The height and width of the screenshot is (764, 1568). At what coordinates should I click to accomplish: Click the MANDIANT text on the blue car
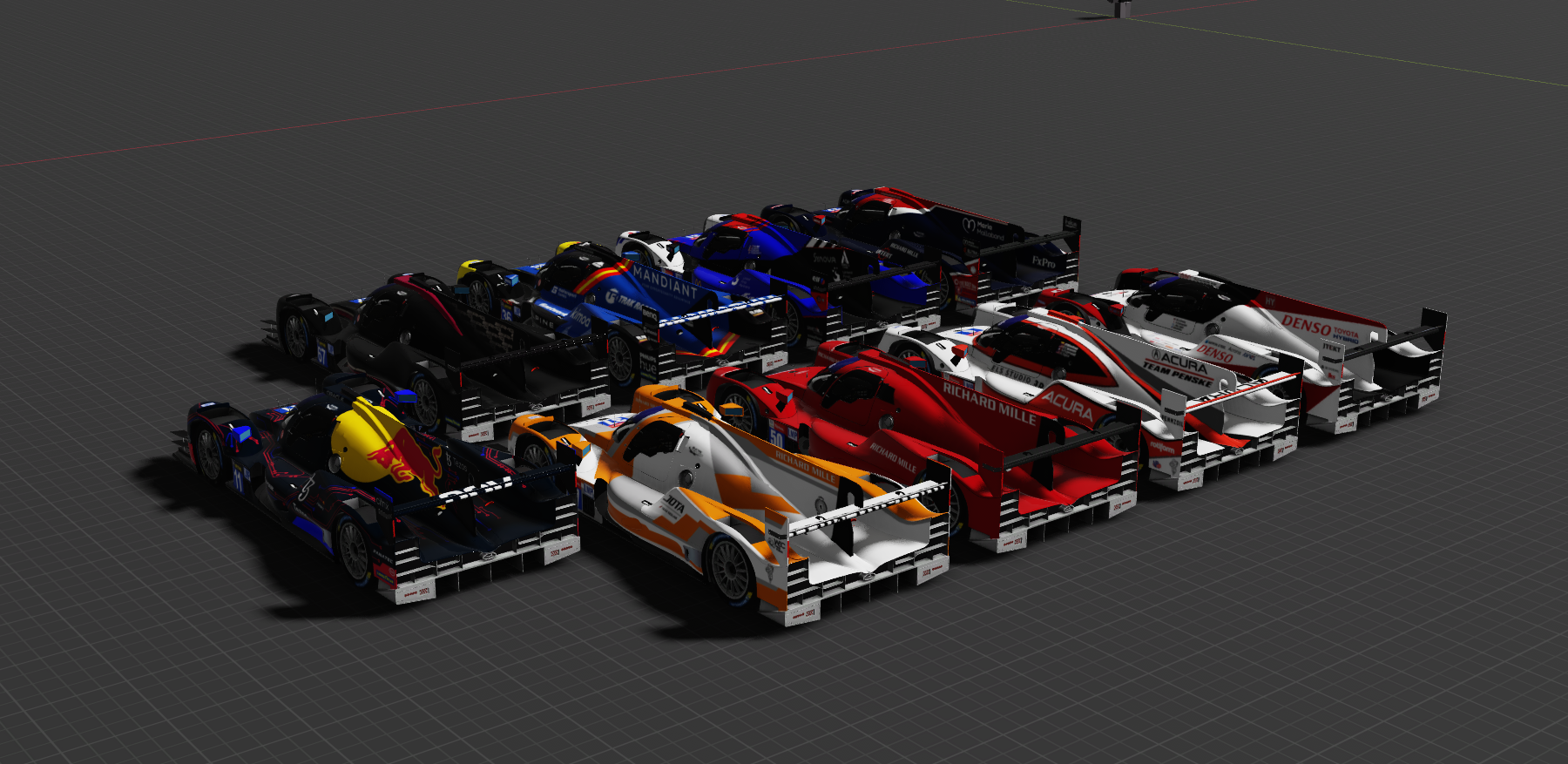pyautogui.click(x=665, y=281)
